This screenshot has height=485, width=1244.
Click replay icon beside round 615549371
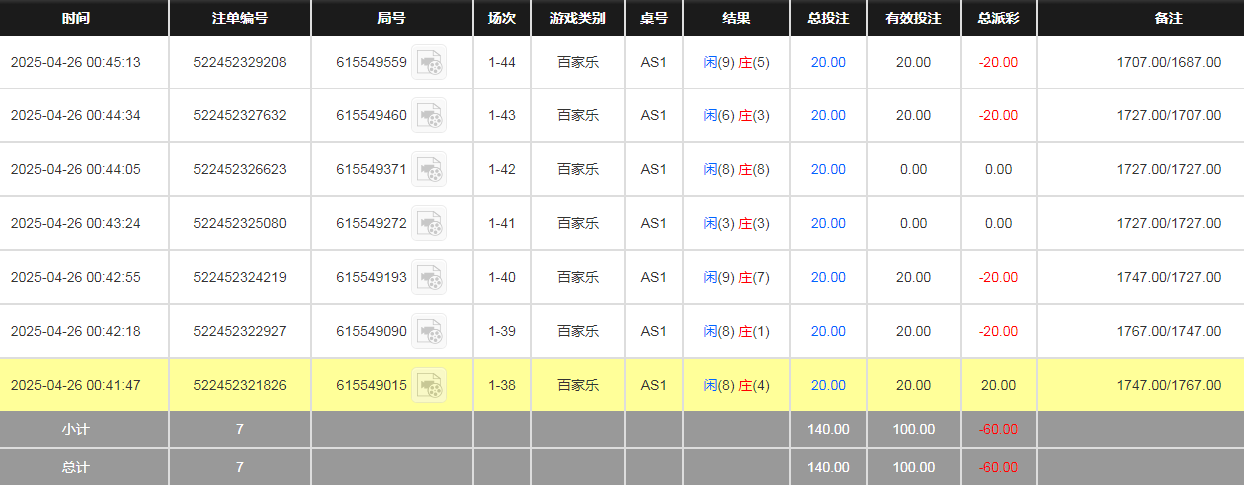[429, 170]
